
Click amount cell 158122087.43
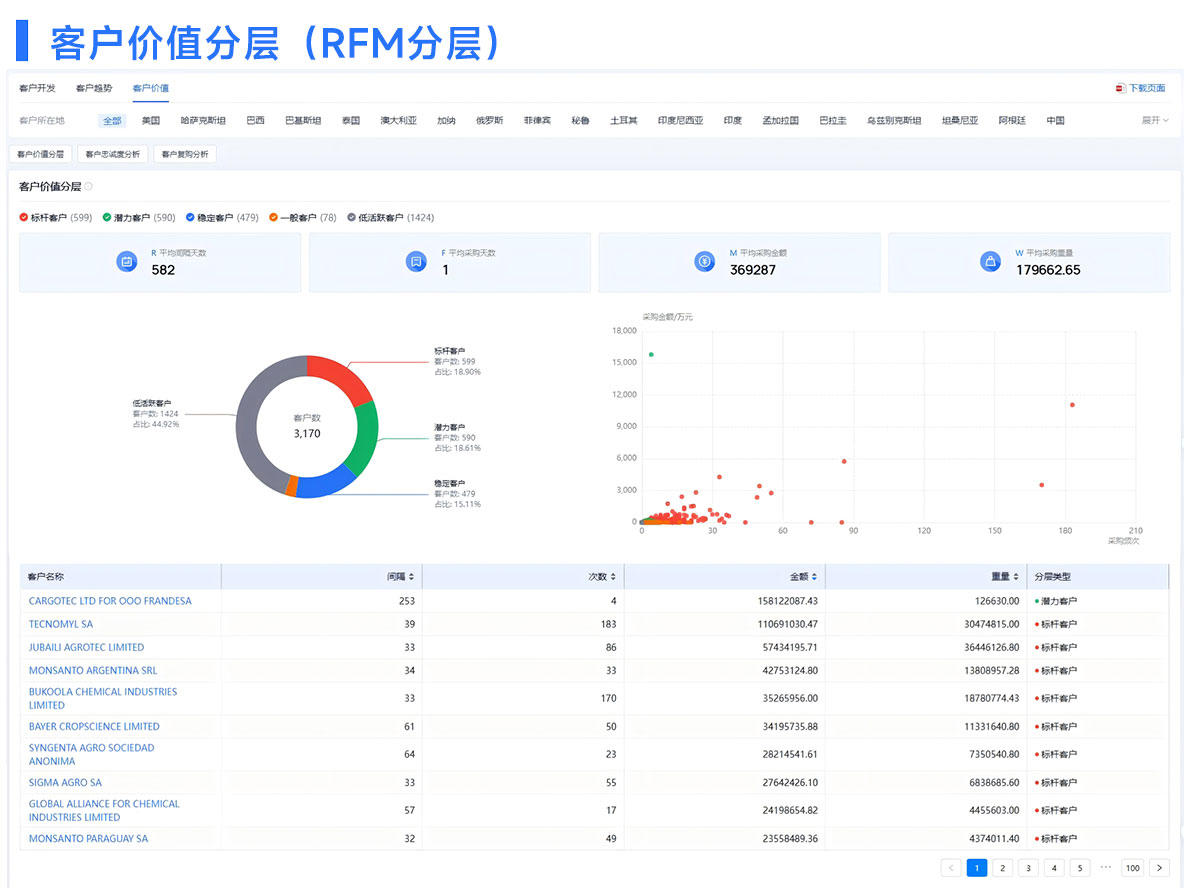pos(788,601)
